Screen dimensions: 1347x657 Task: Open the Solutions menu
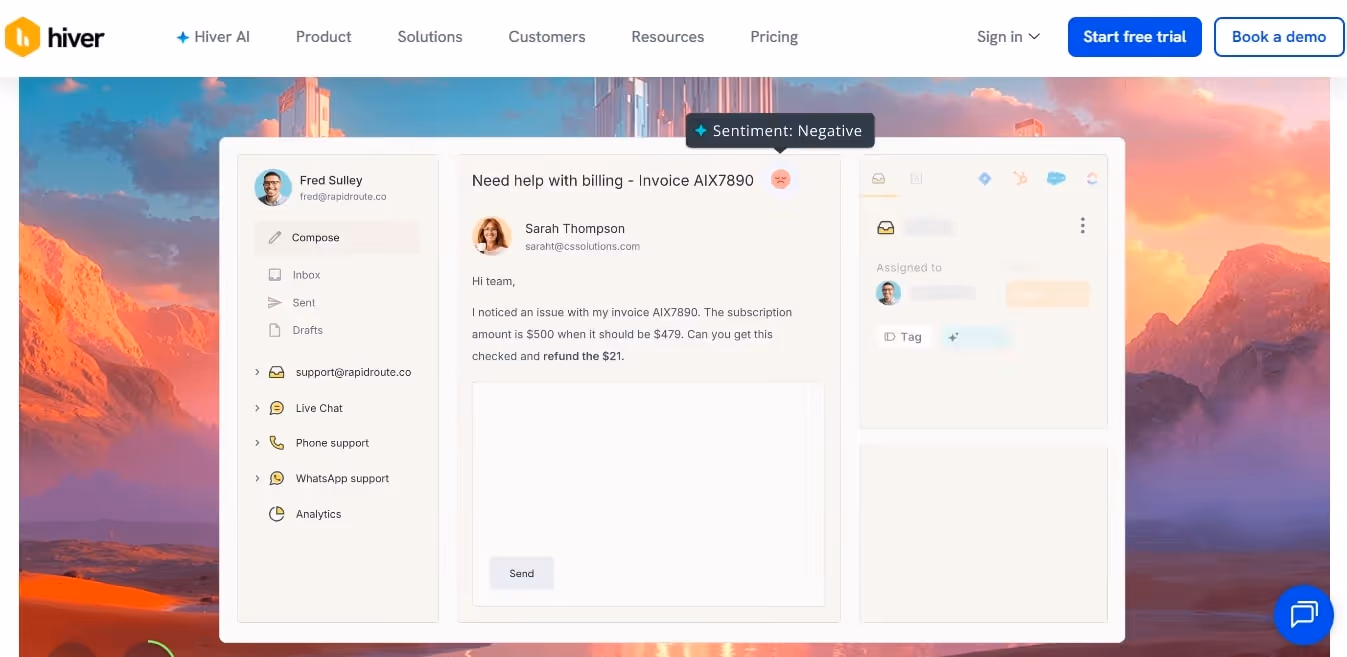[430, 37]
